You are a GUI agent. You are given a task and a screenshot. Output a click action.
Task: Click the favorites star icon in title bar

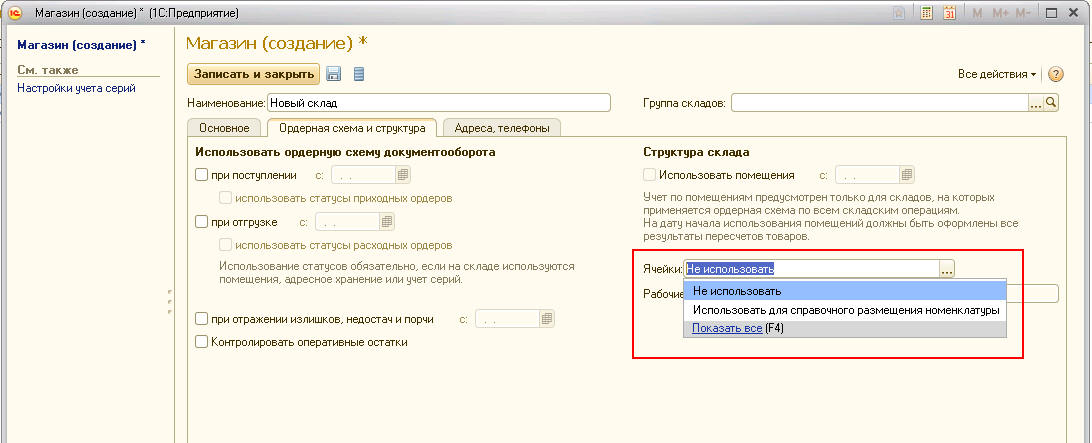pos(898,13)
